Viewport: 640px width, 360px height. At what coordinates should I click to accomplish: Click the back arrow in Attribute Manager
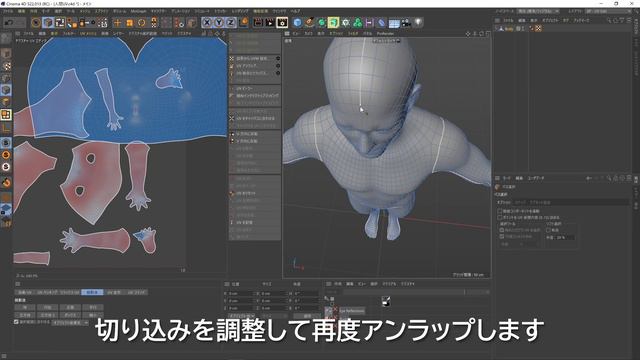[x=589, y=178]
